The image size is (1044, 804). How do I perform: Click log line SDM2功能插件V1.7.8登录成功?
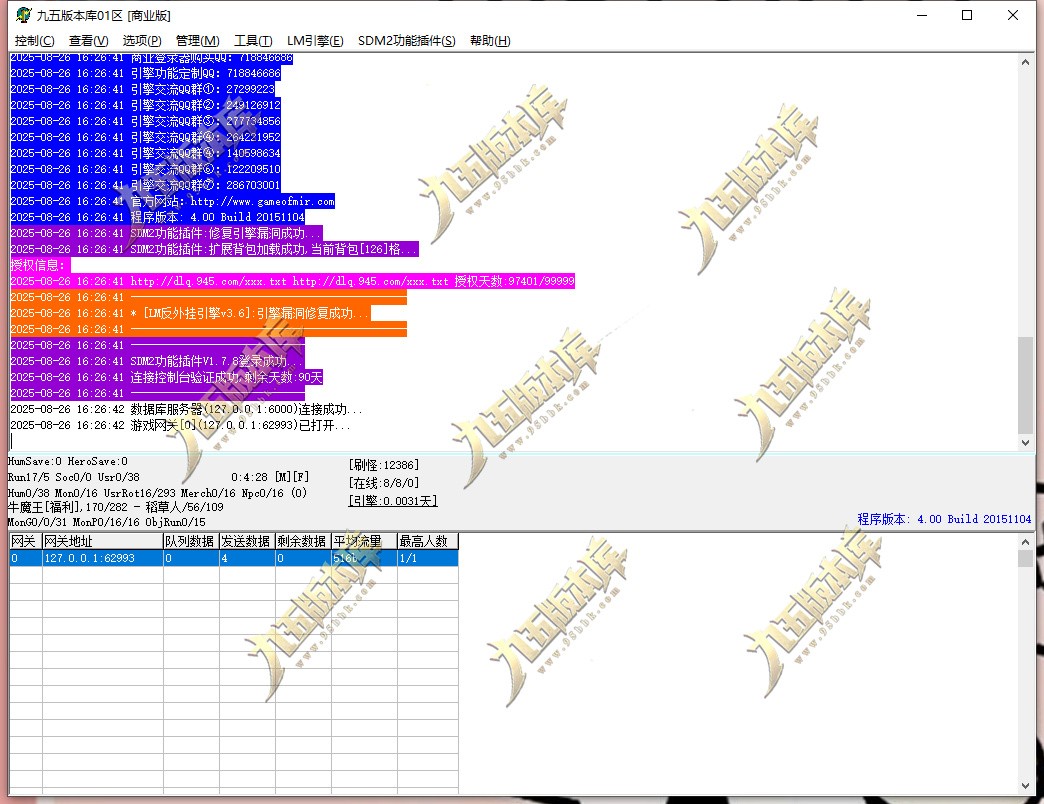(x=157, y=361)
